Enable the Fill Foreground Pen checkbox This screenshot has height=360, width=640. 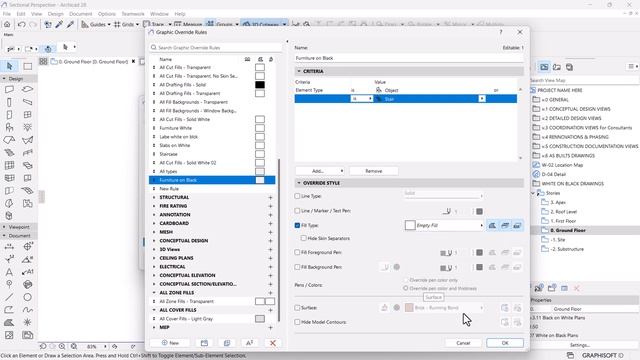pos(297,252)
